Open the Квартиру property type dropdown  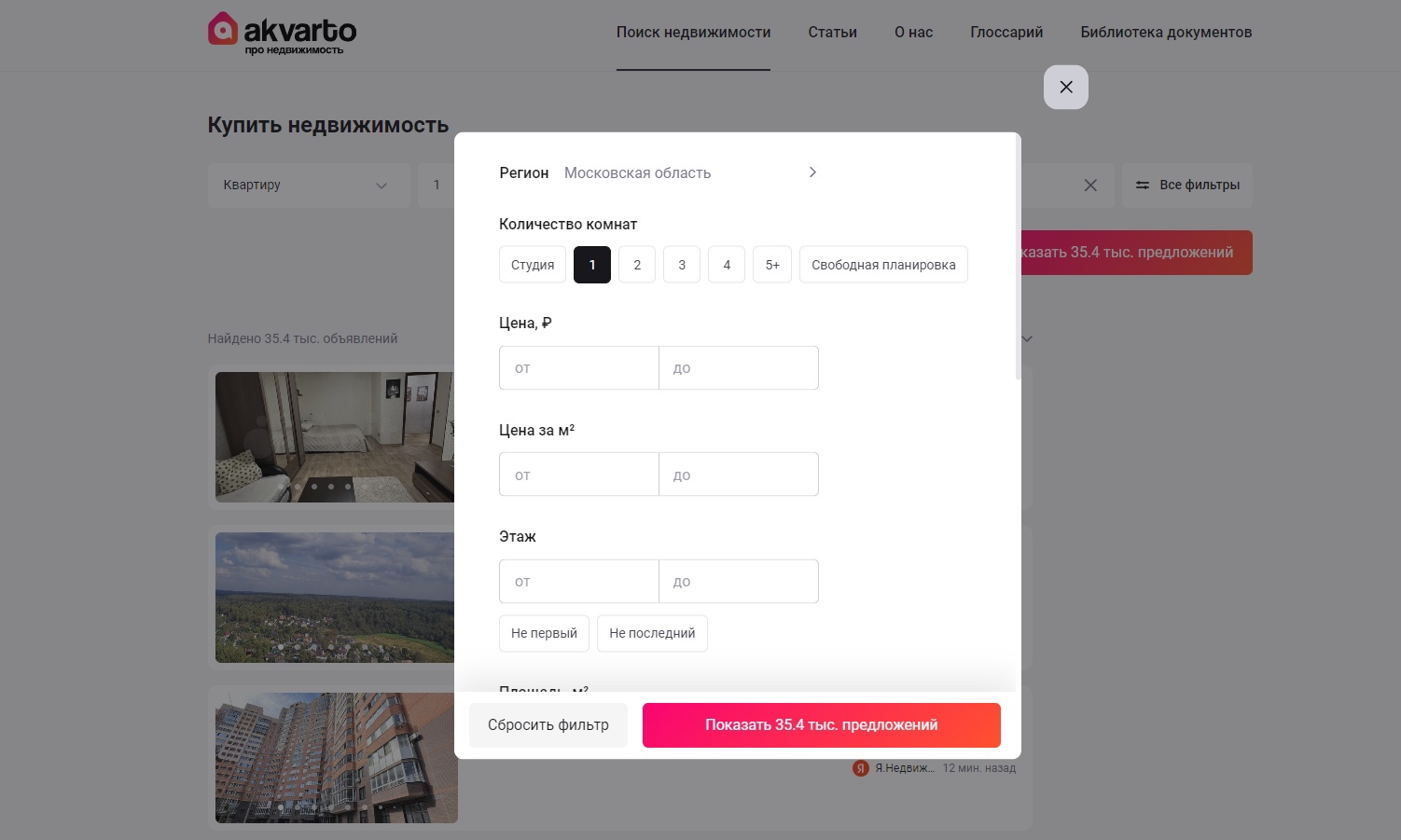tap(309, 186)
